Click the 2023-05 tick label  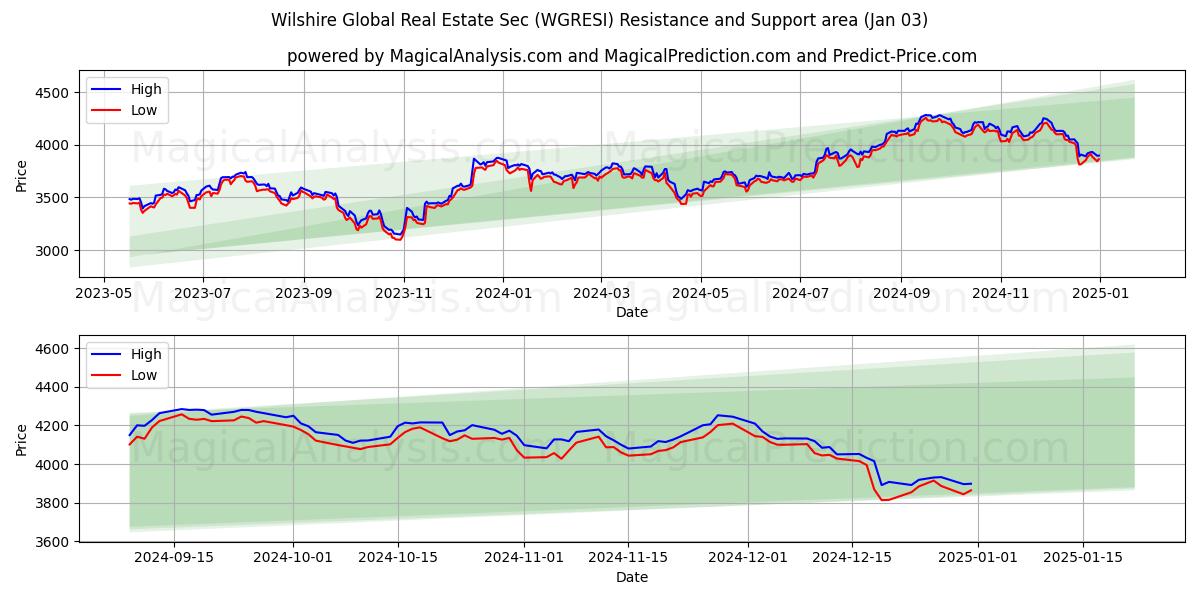click(x=105, y=293)
